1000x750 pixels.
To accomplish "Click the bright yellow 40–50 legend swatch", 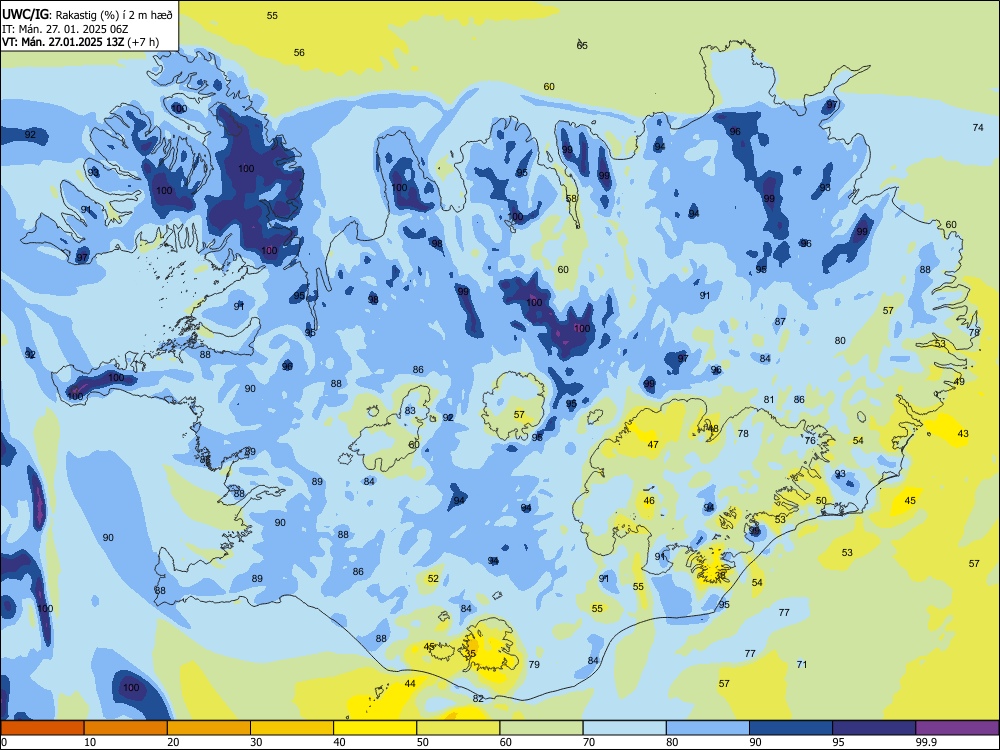I will [x=375, y=728].
